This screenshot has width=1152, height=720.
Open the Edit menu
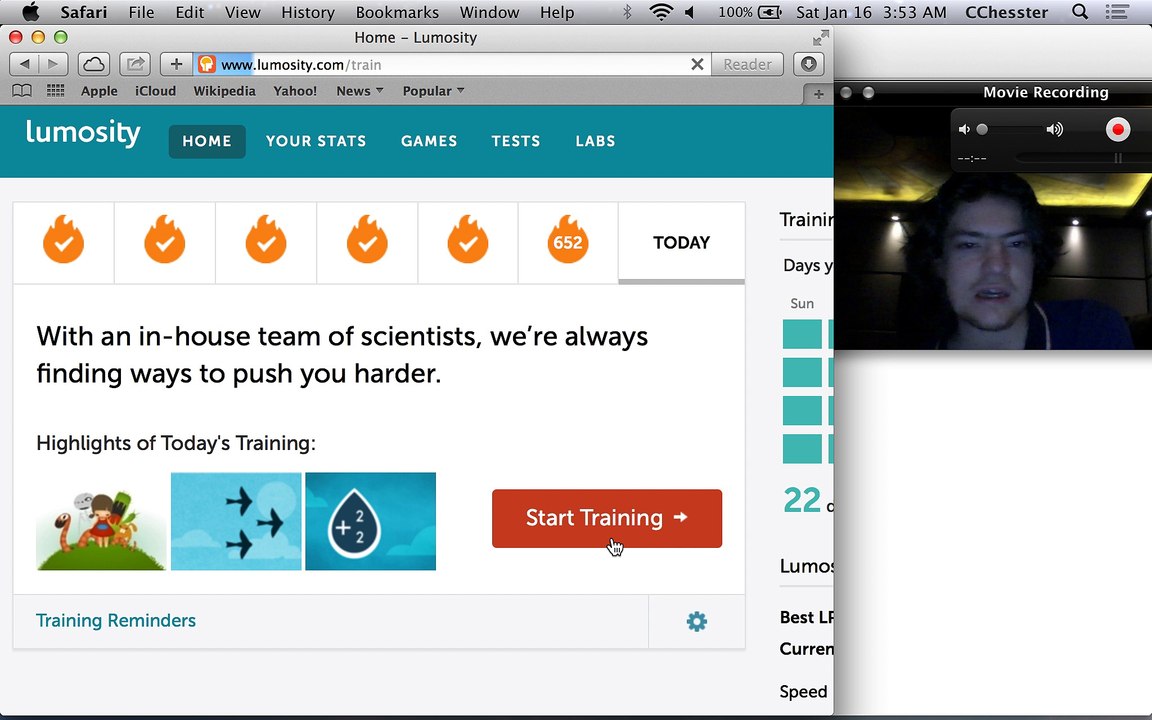coord(190,12)
